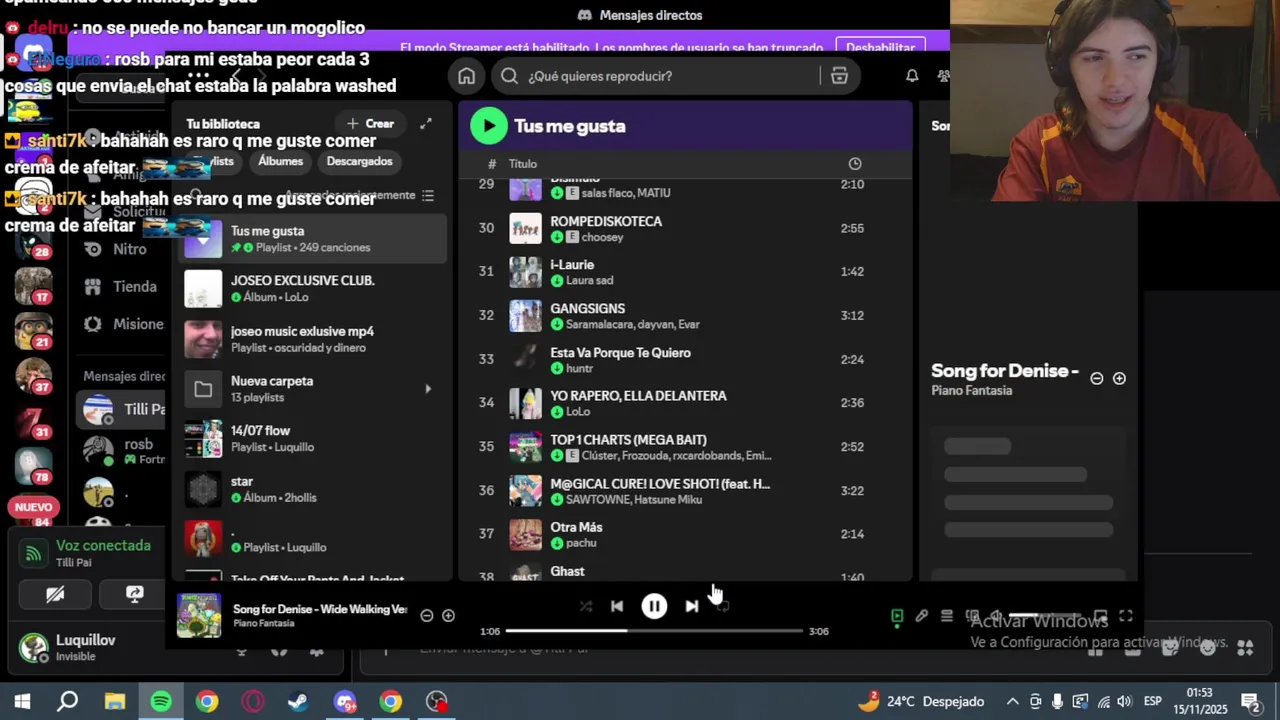
Task: Open the Browse icon in search bar
Action: [839, 76]
